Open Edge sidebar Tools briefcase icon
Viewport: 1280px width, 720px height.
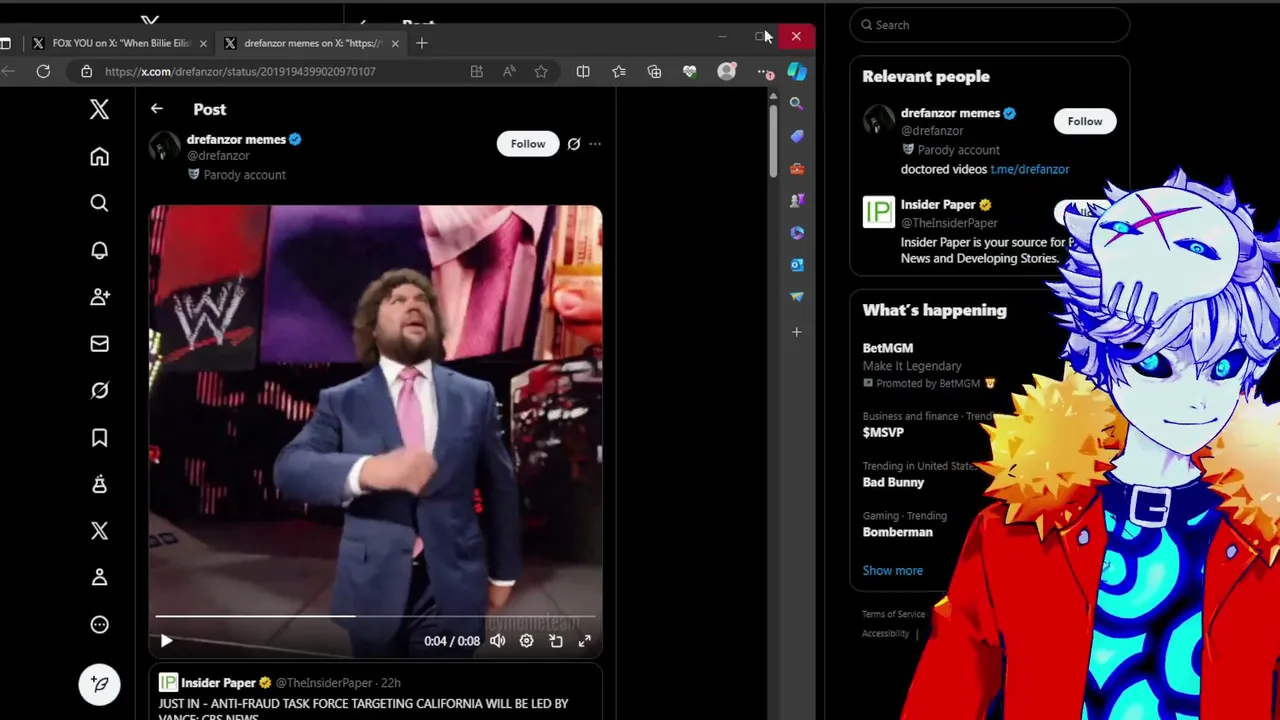pos(796,168)
